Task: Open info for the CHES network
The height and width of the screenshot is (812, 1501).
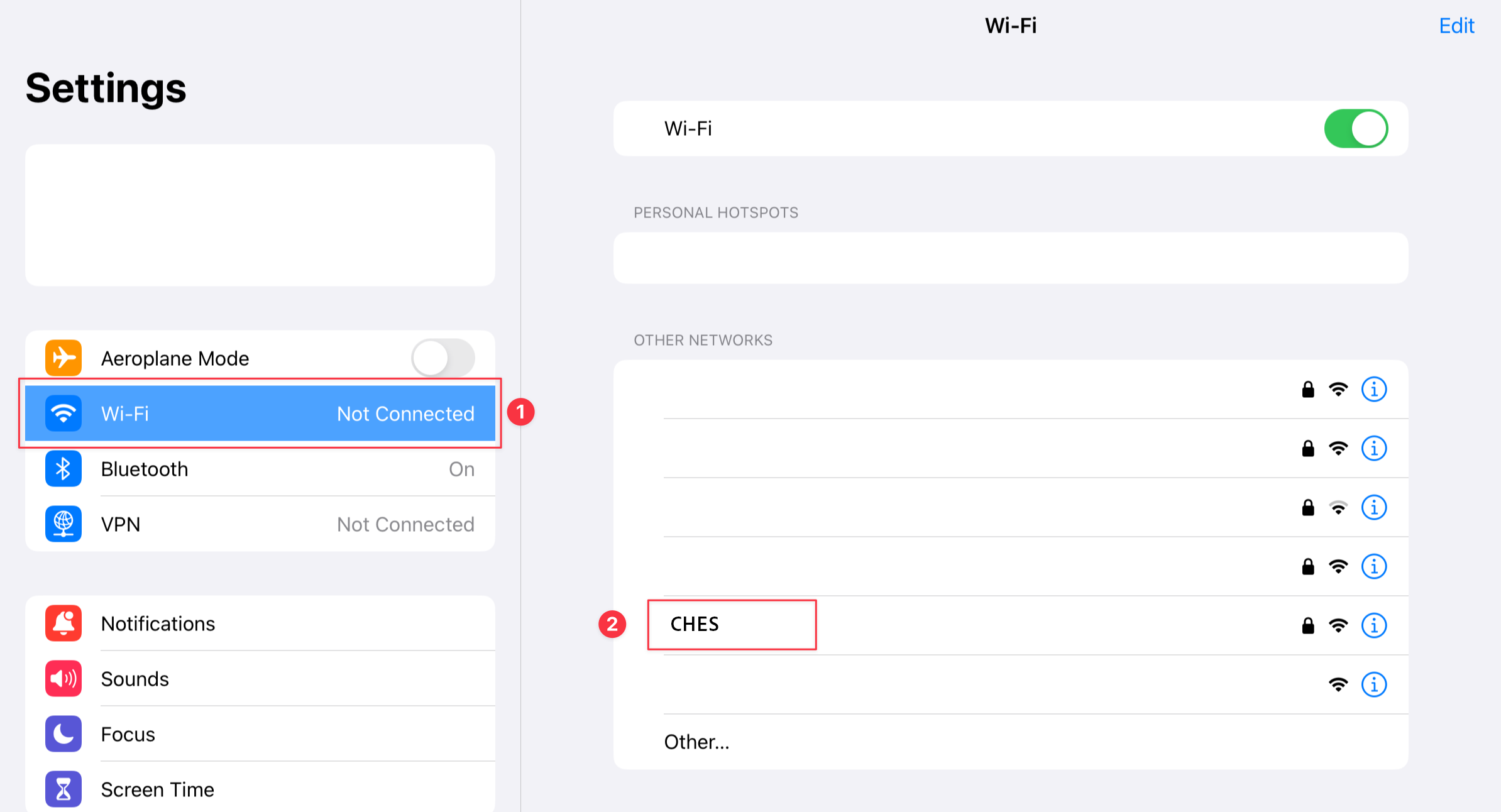Action: (x=1373, y=625)
